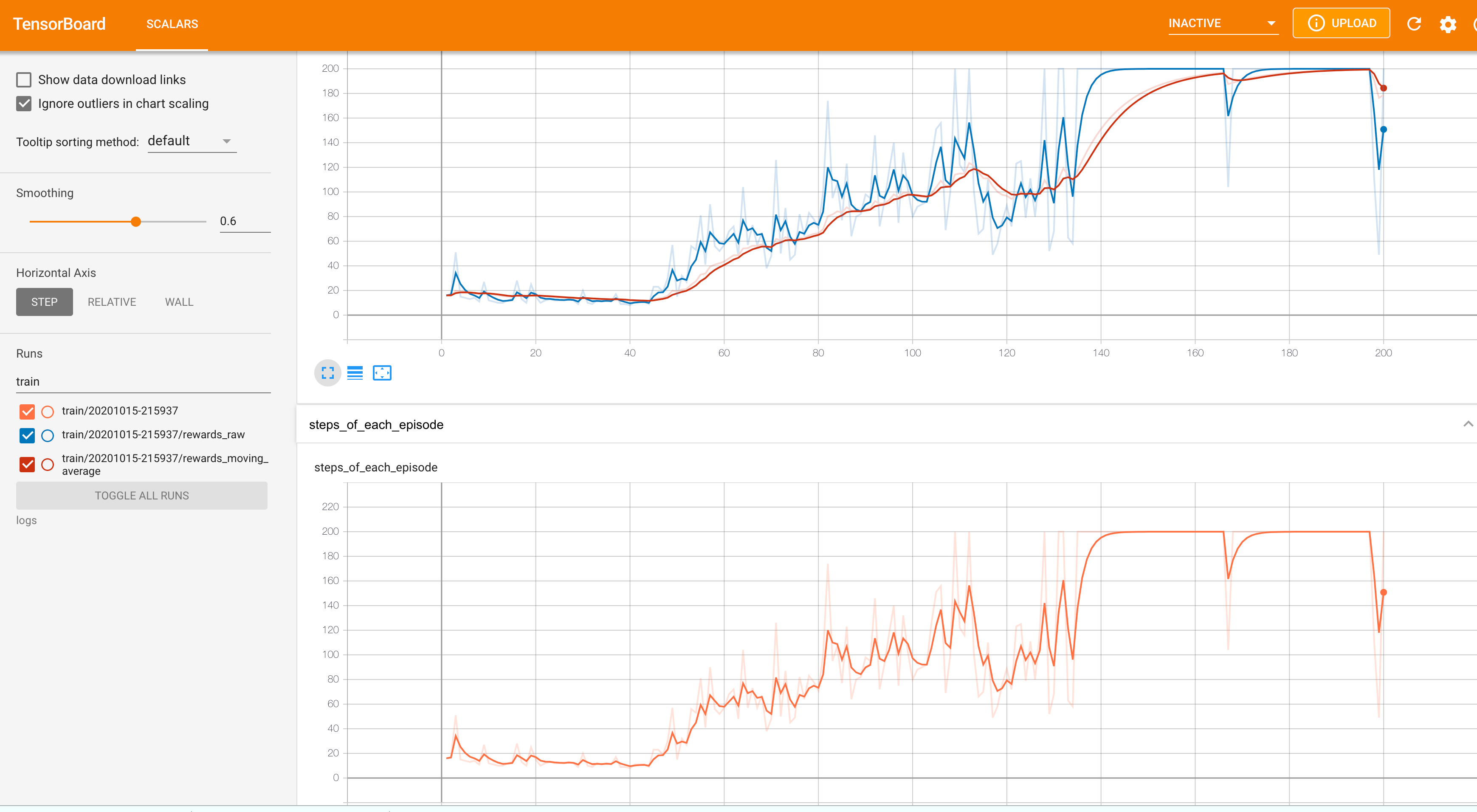1477x812 pixels.
Task: Open the Tooltip sorting method dropdown
Action: (192, 141)
